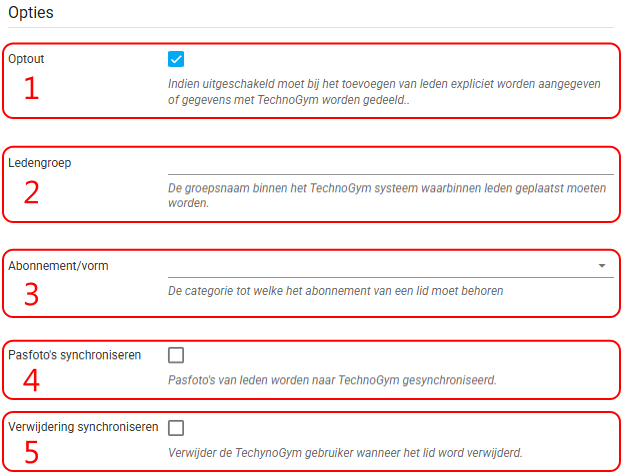Screen dimensions: 623x474
Task: Click the pasfoto's sync description text
Action: 332,380
